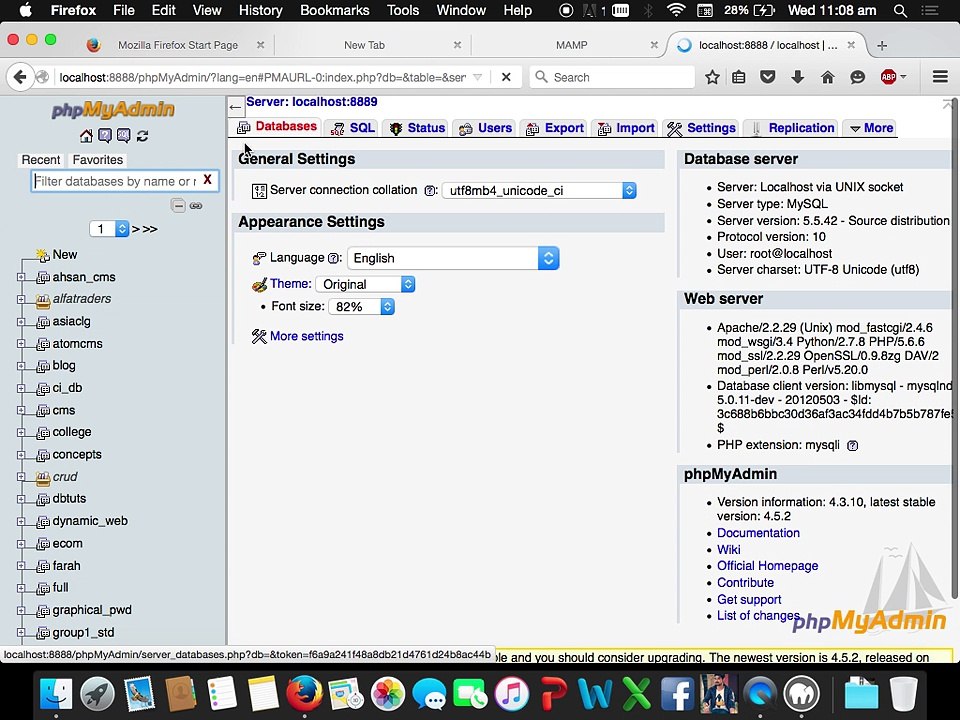Open the Theme dropdown
The image size is (960, 720).
pos(366,284)
